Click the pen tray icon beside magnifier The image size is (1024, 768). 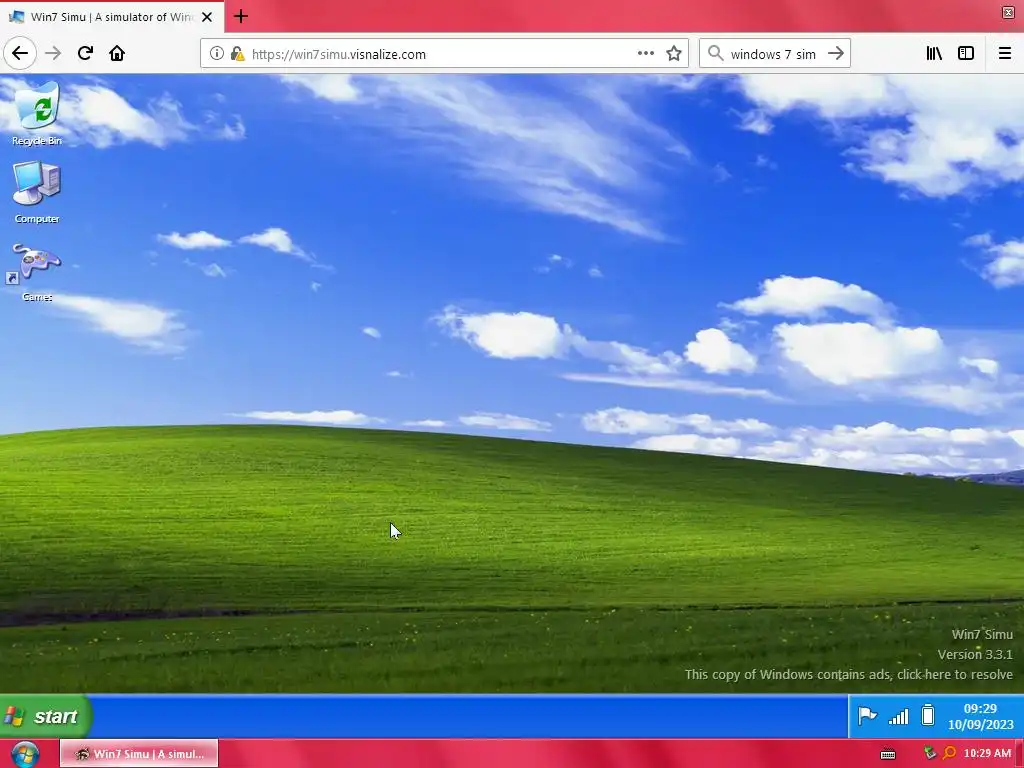[x=931, y=753]
